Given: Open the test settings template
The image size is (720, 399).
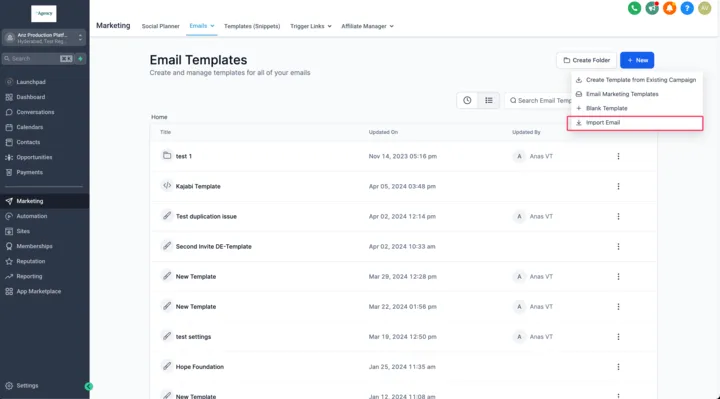Looking at the screenshot, I should click(193, 337).
